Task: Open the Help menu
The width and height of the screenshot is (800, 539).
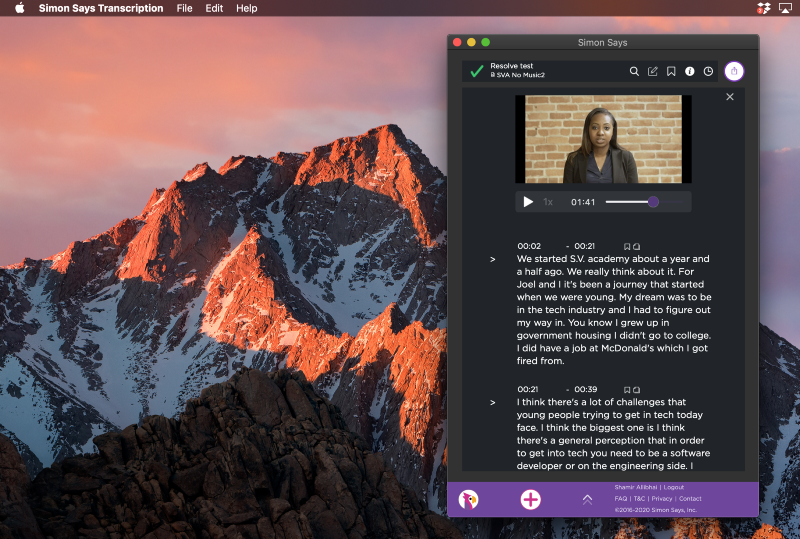Action: point(246,8)
